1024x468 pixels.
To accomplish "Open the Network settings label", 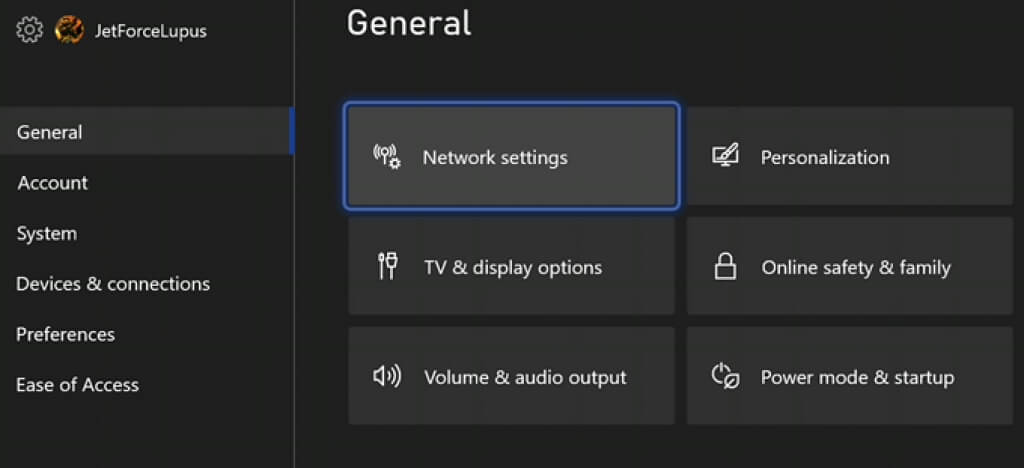I will [495, 157].
